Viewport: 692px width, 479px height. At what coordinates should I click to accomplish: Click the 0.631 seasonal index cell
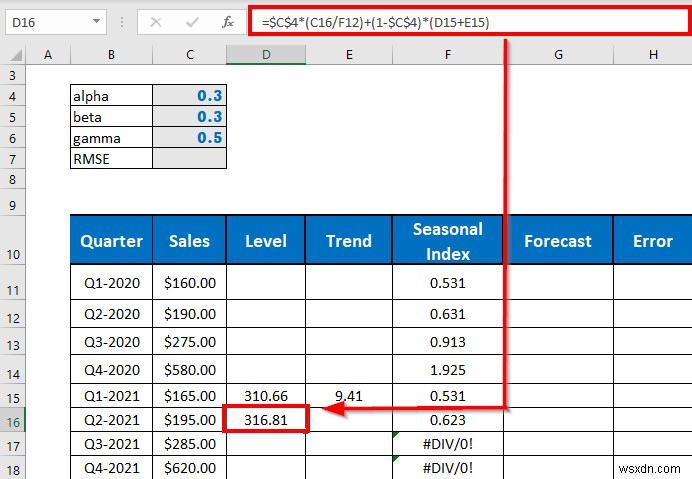448,314
